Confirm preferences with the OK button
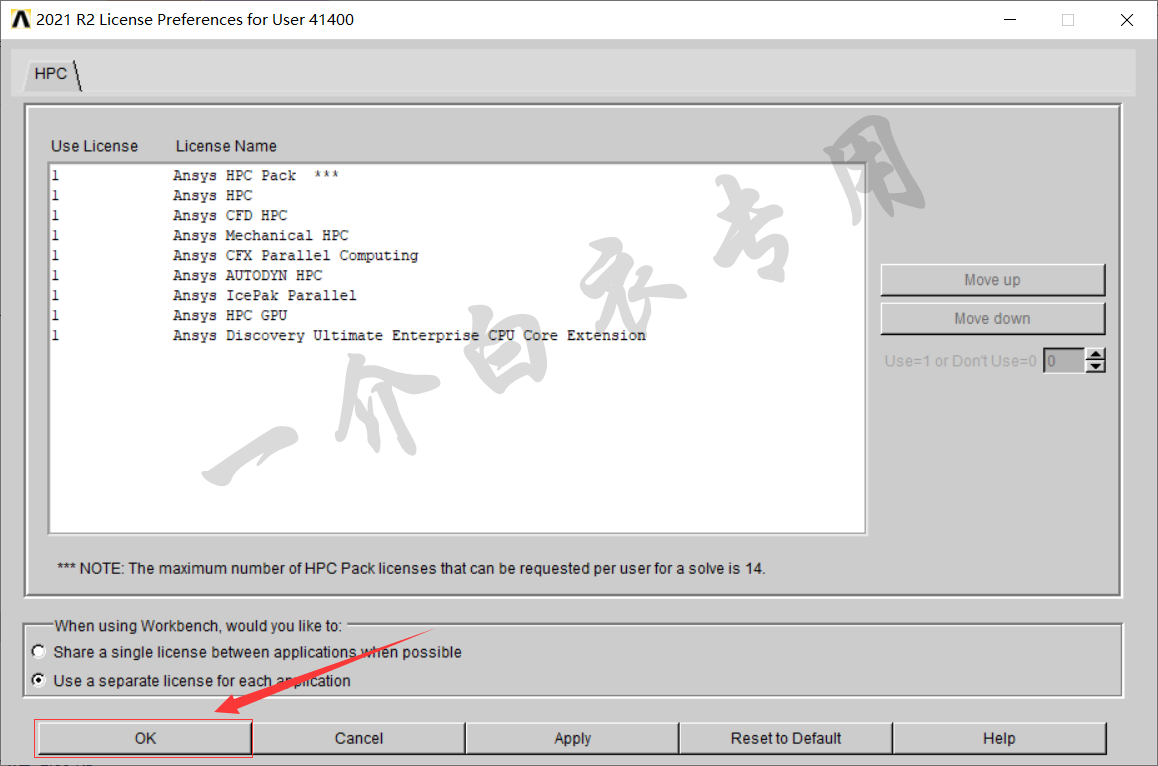1158x766 pixels. (145, 739)
